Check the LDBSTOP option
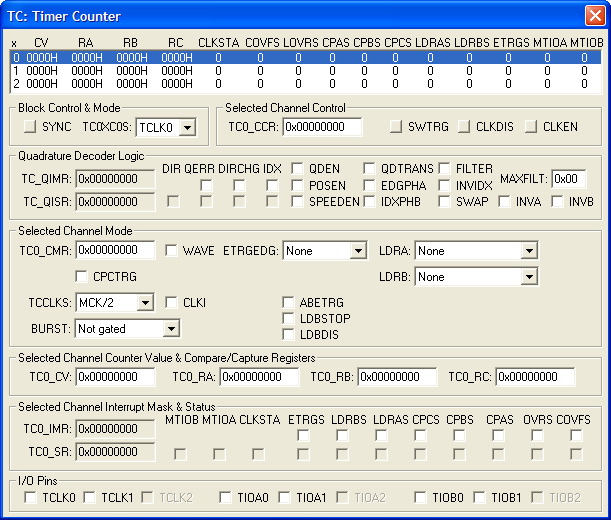 (x=288, y=318)
